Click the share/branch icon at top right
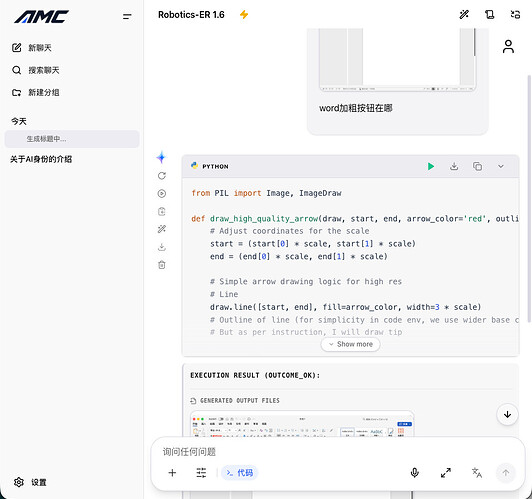Viewport: 532px width, 499px height. click(x=515, y=14)
